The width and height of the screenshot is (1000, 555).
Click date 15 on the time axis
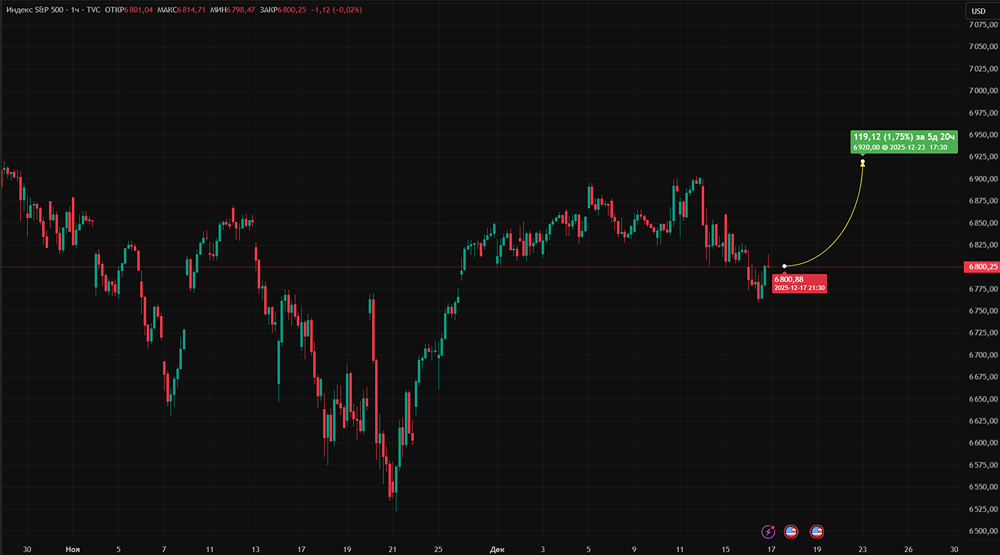pos(725,549)
